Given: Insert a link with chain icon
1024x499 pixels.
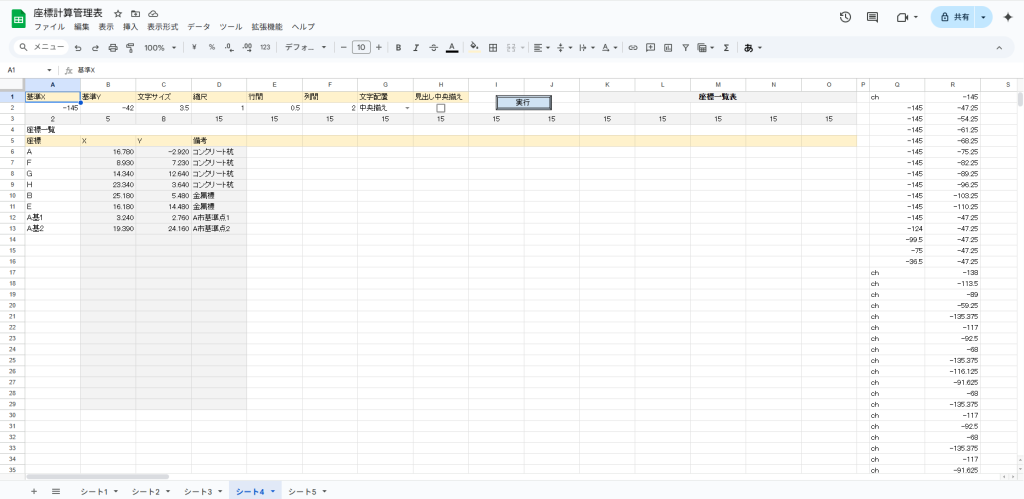Looking at the screenshot, I should click(x=633, y=48).
